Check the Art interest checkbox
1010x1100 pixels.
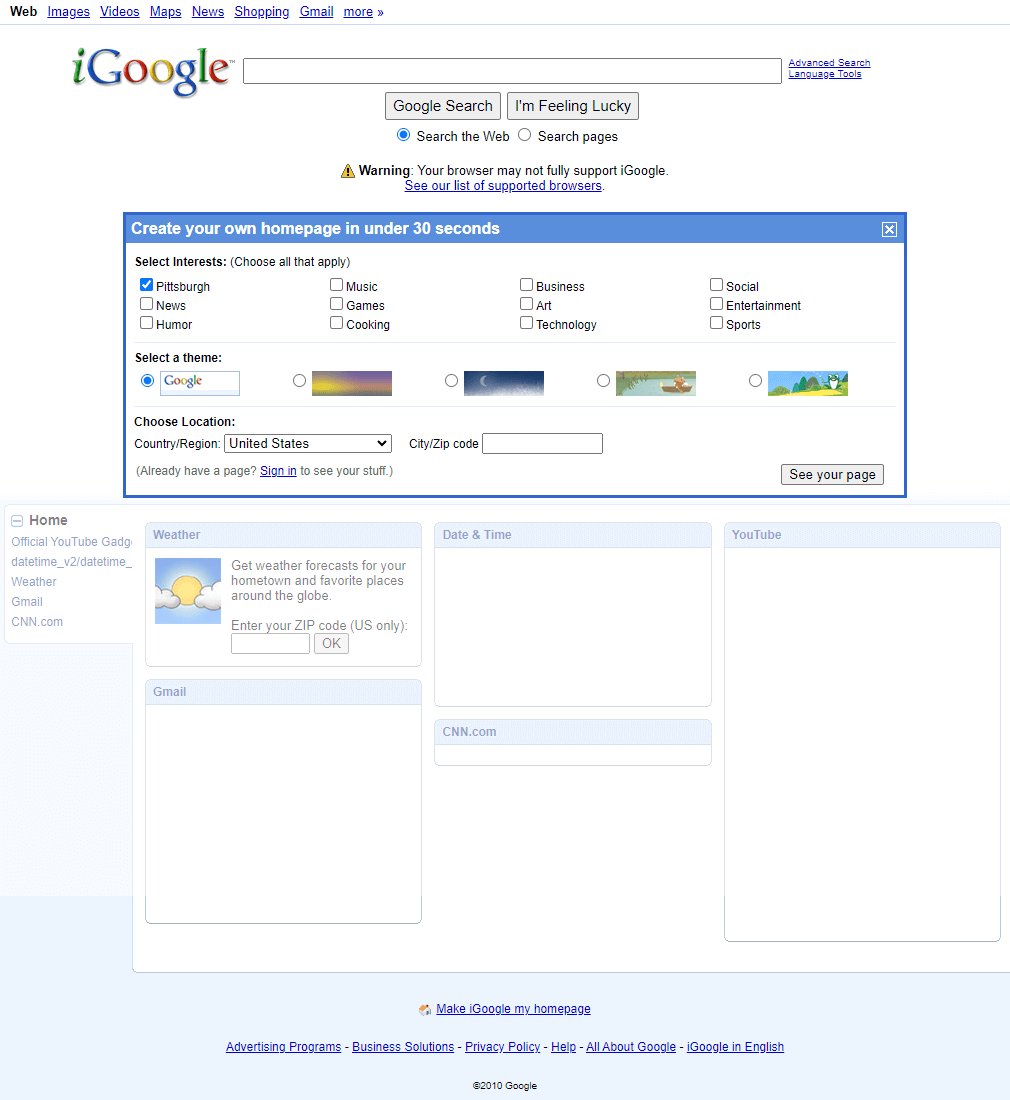(x=526, y=304)
